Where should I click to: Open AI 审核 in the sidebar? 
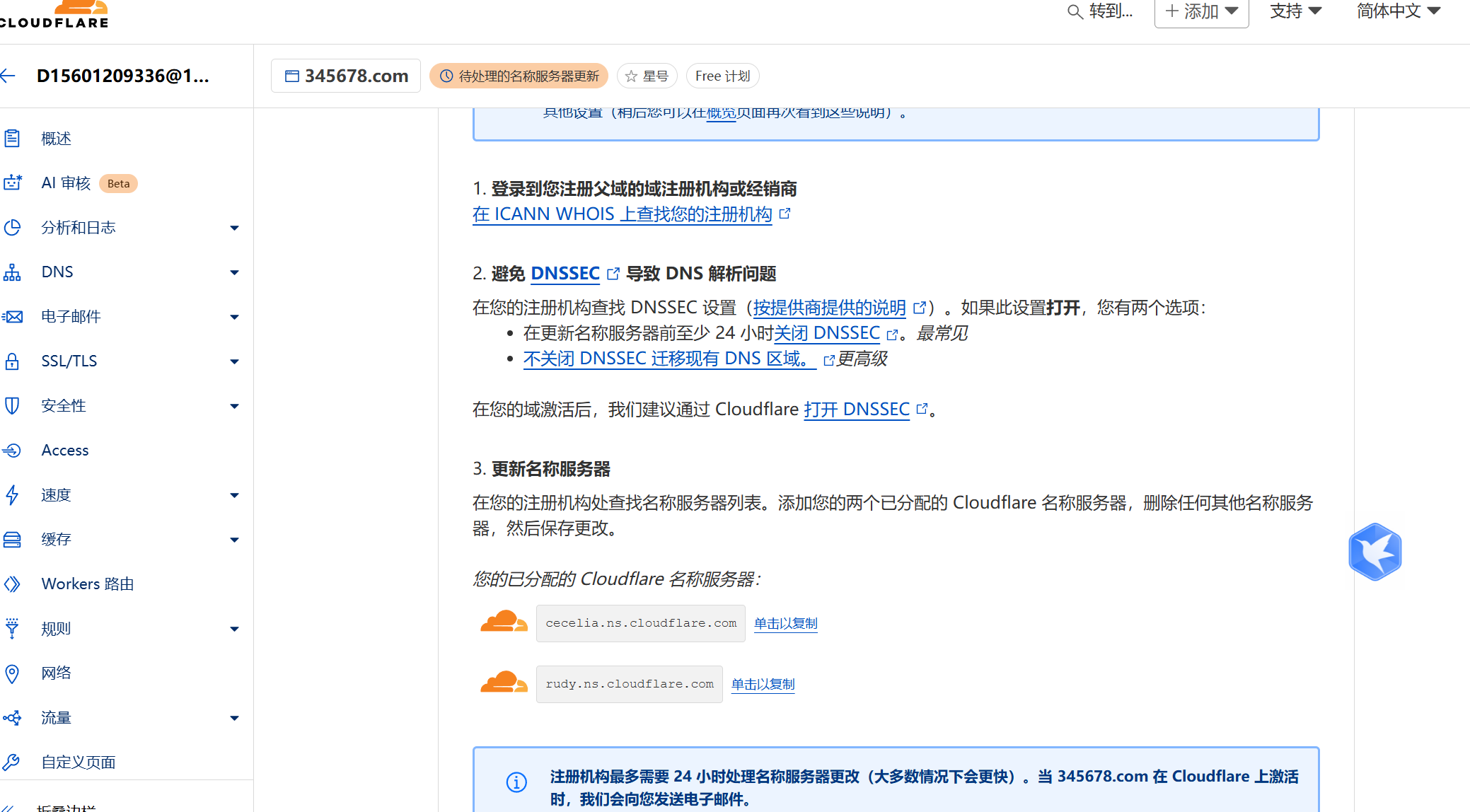tap(66, 183)
